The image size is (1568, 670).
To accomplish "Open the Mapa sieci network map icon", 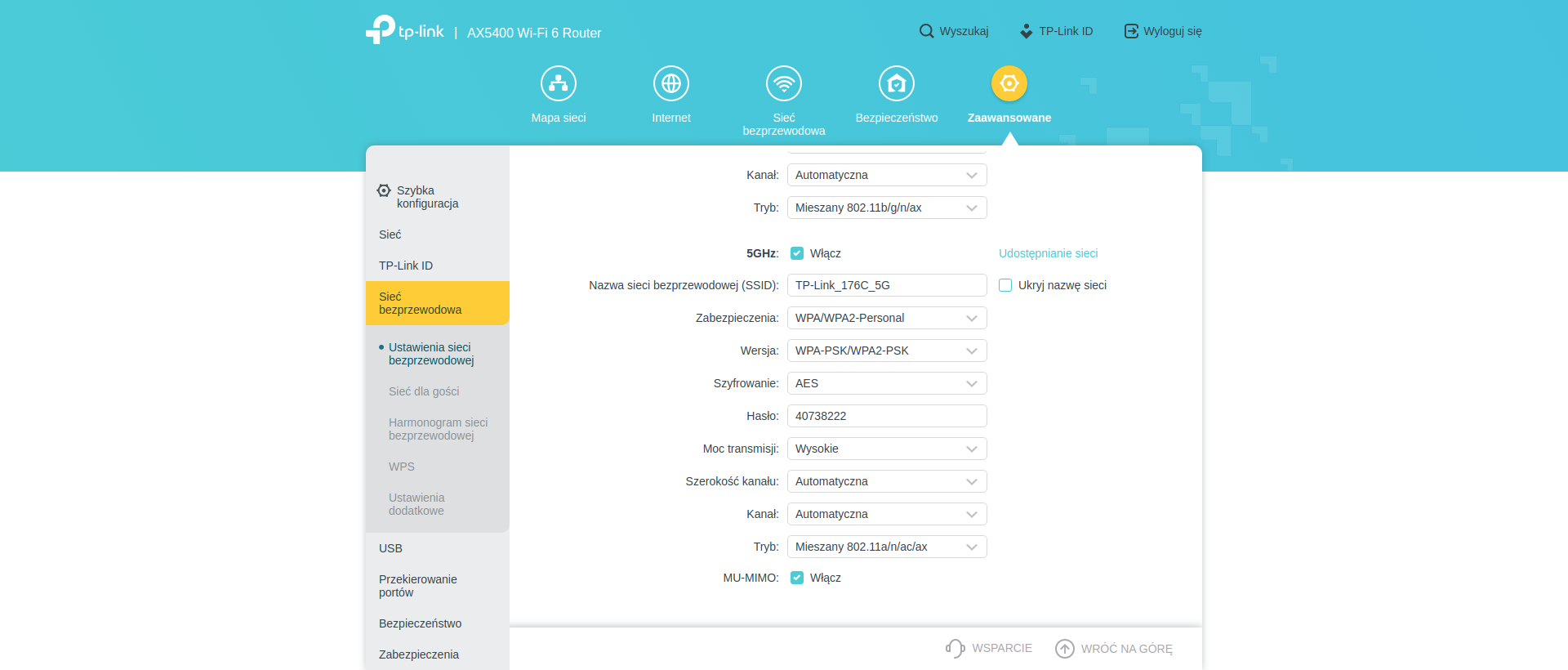I will pos(559,83).
